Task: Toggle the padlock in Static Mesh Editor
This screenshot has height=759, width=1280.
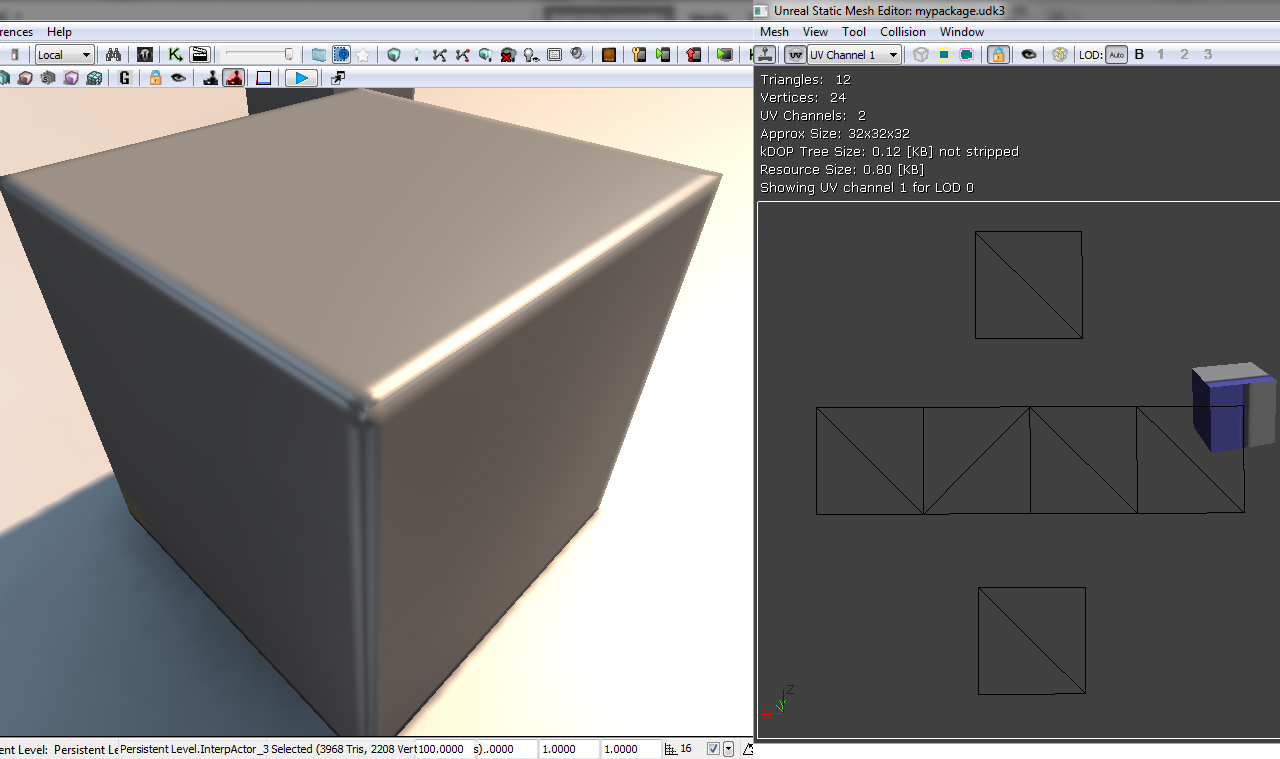Action: [x=998, y=55]
